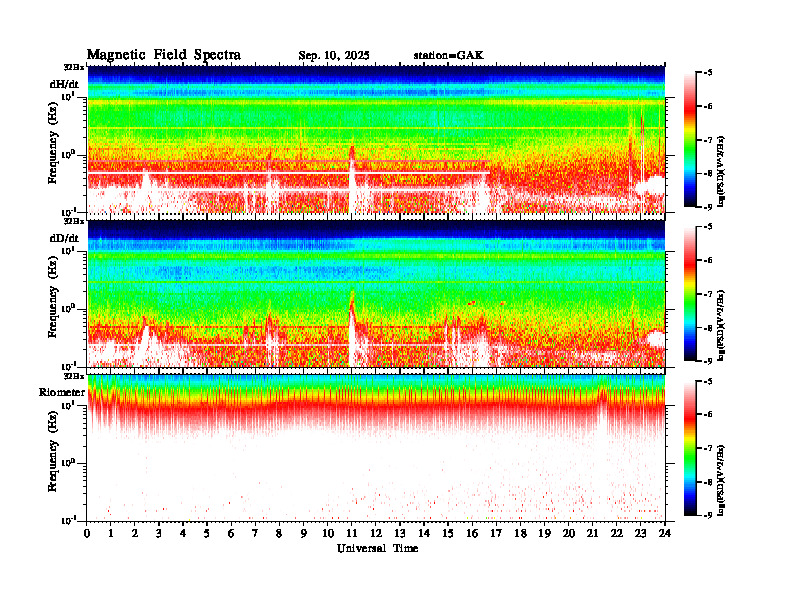The width and height of the screenshot is (792, 612).
Task: Click the "-5" value on the dH/dt color bar
Action: (708, 73)
